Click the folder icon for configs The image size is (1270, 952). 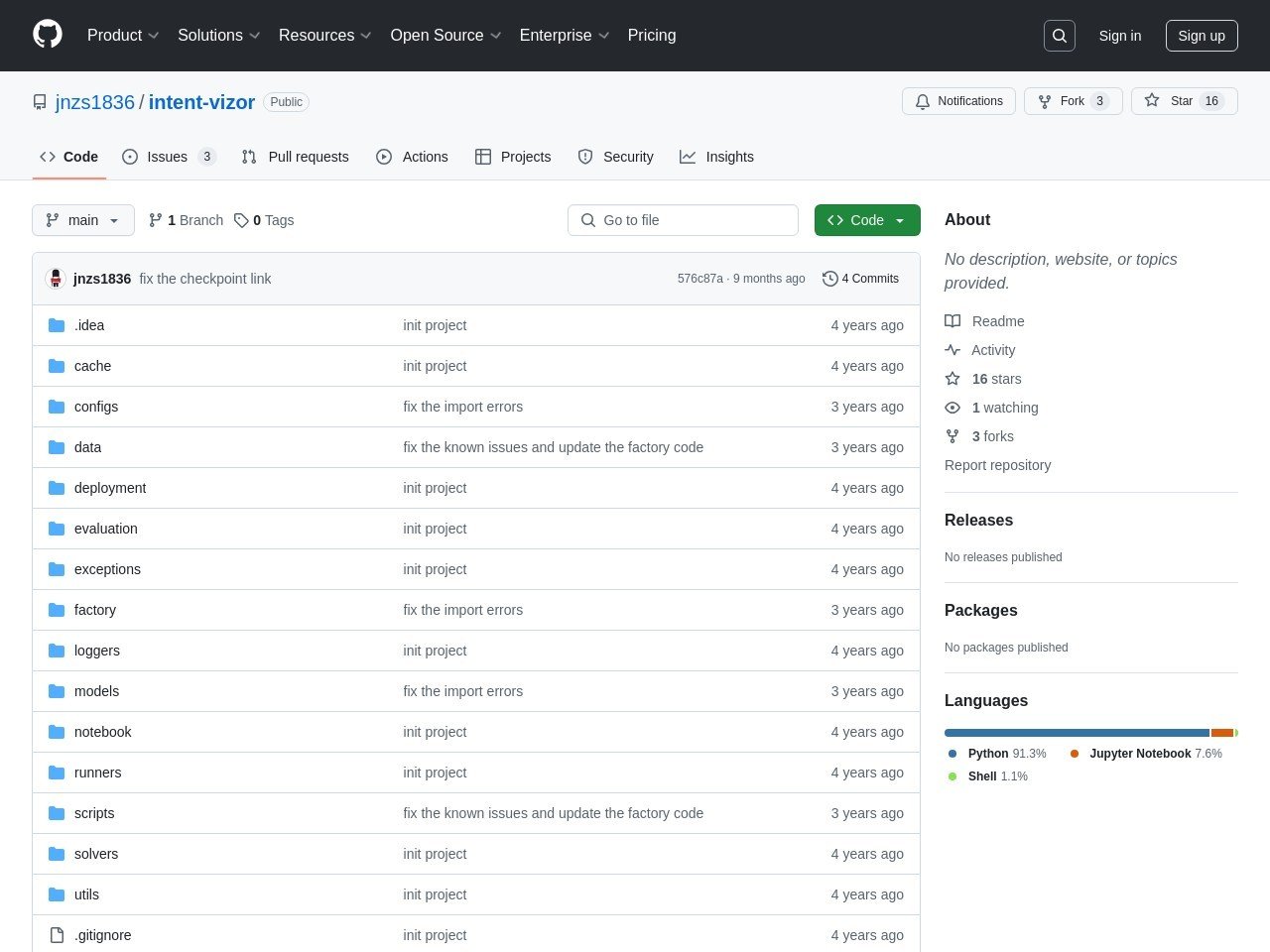click(x=57, y=407)
